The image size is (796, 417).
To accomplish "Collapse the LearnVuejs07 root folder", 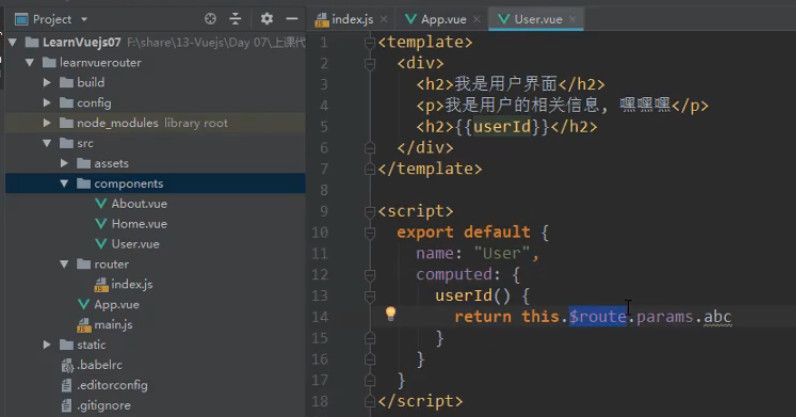I will click(13, 42).
